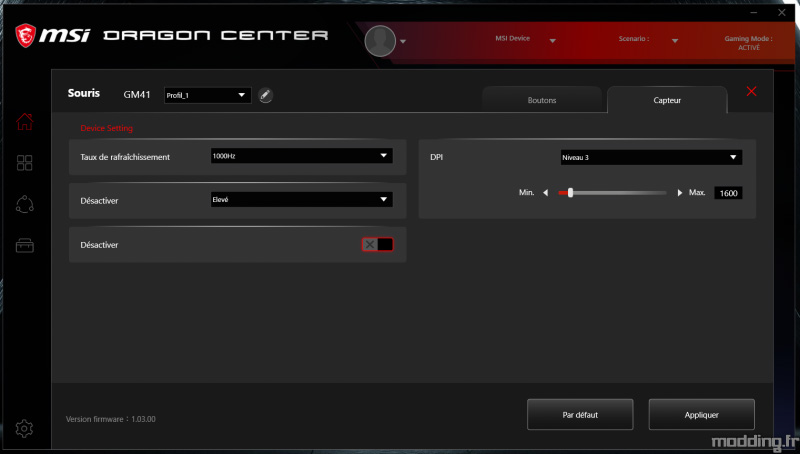This screenshot has height=454, width=800.
Task: Open the toolbox icon in sidebar
Action: 24,245
